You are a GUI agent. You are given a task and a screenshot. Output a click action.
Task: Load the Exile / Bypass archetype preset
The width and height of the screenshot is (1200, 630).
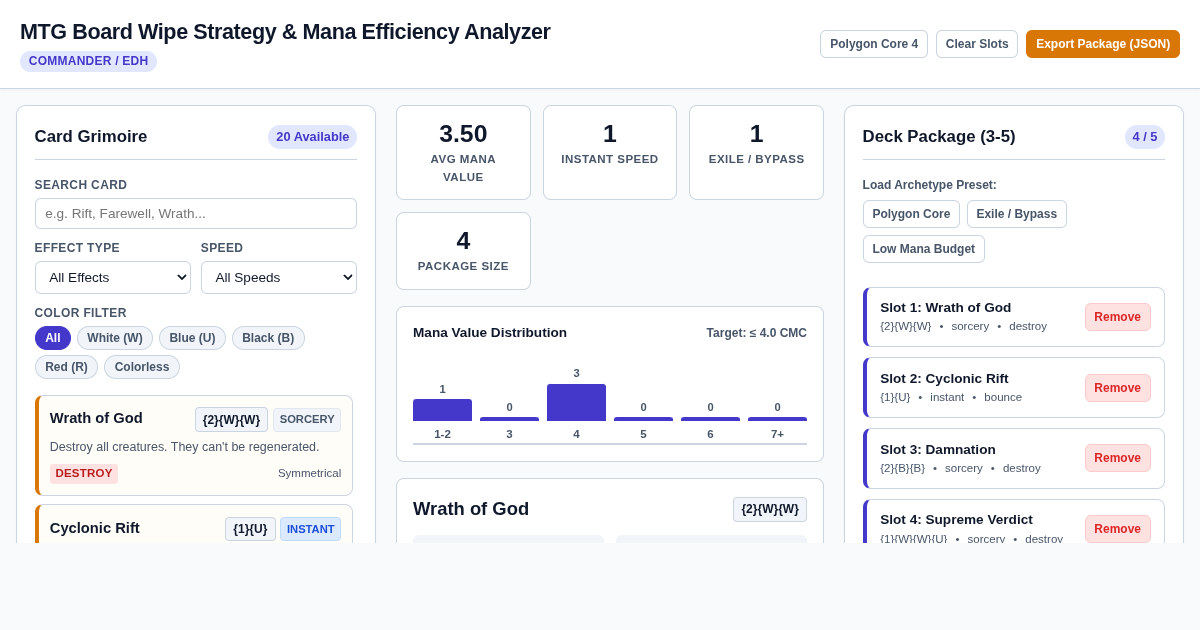coord(1017,214)
